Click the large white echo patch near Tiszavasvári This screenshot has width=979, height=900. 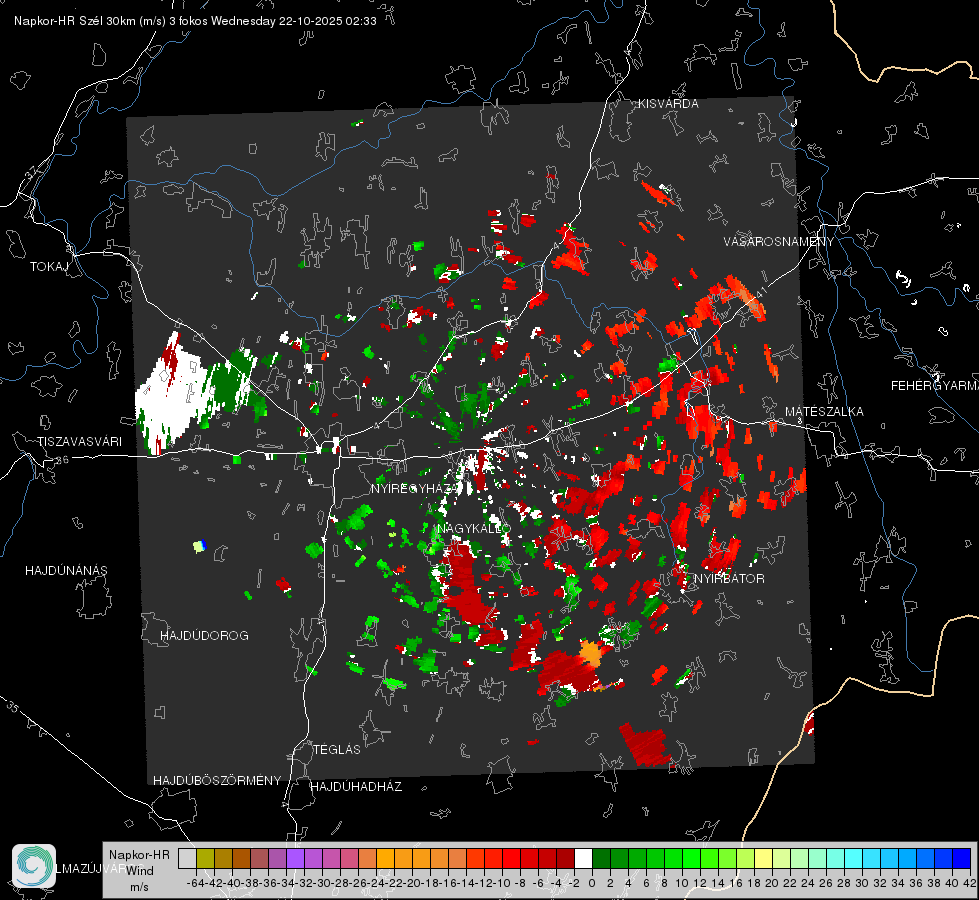172,395
